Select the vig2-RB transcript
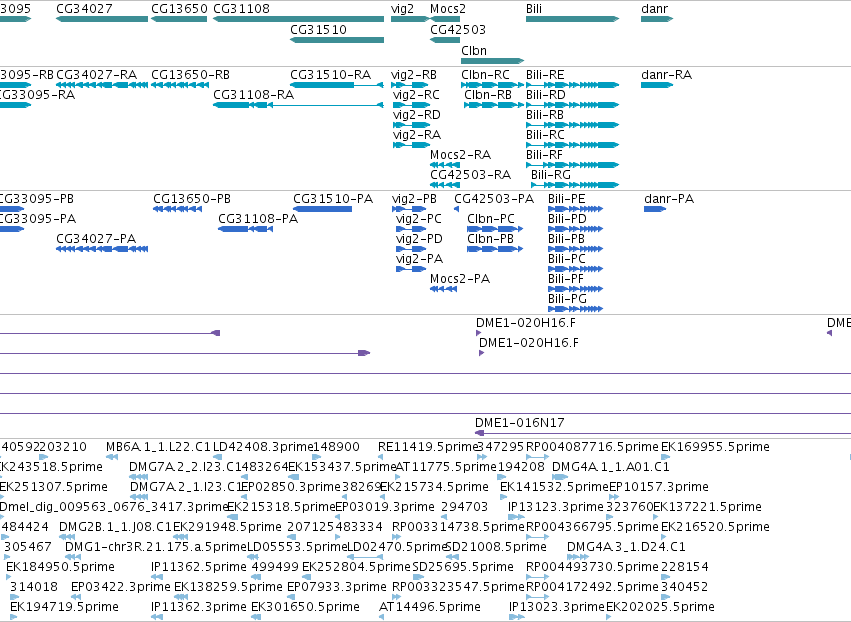Viewport: 851px width, 622px height. (x=410, y=85)
